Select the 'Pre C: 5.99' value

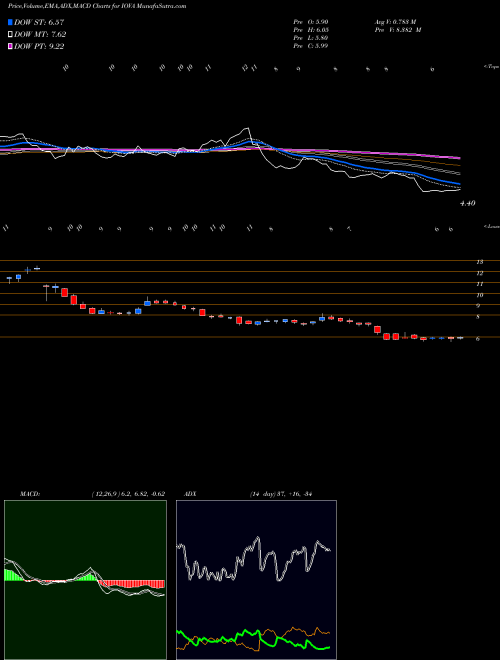[x=311, y=46]
